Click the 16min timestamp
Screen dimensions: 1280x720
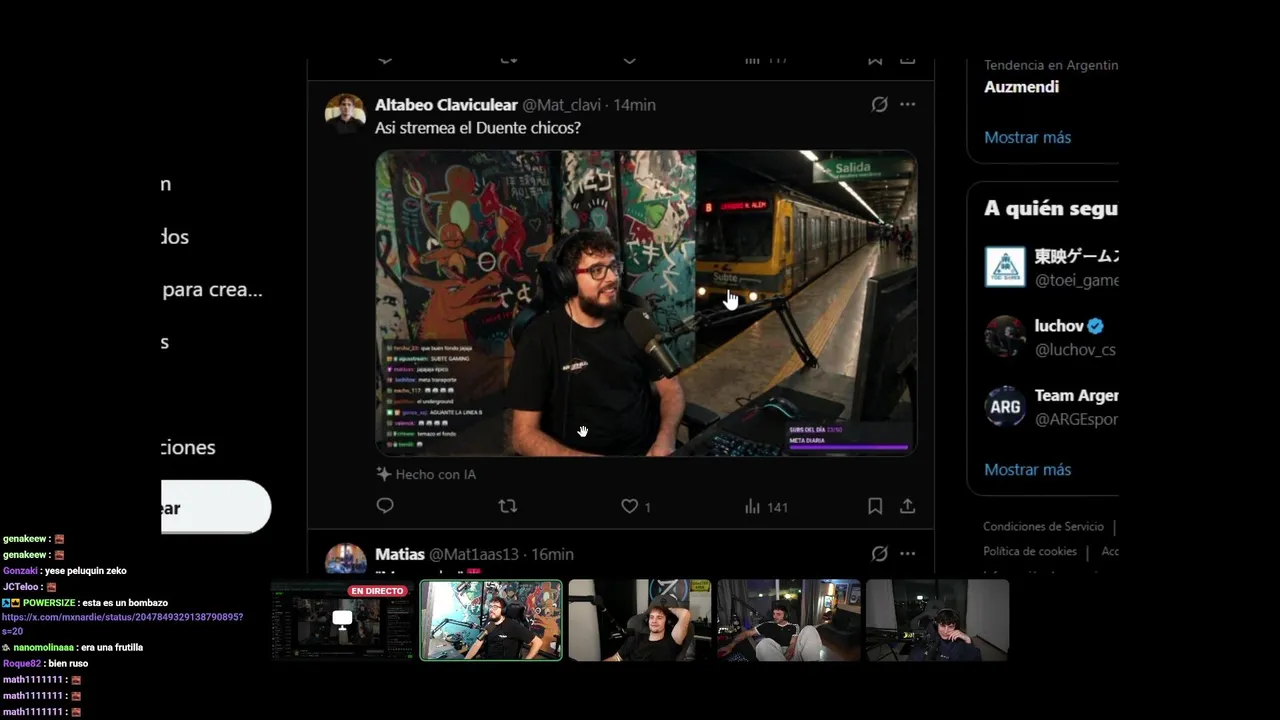tap(552, 554)
